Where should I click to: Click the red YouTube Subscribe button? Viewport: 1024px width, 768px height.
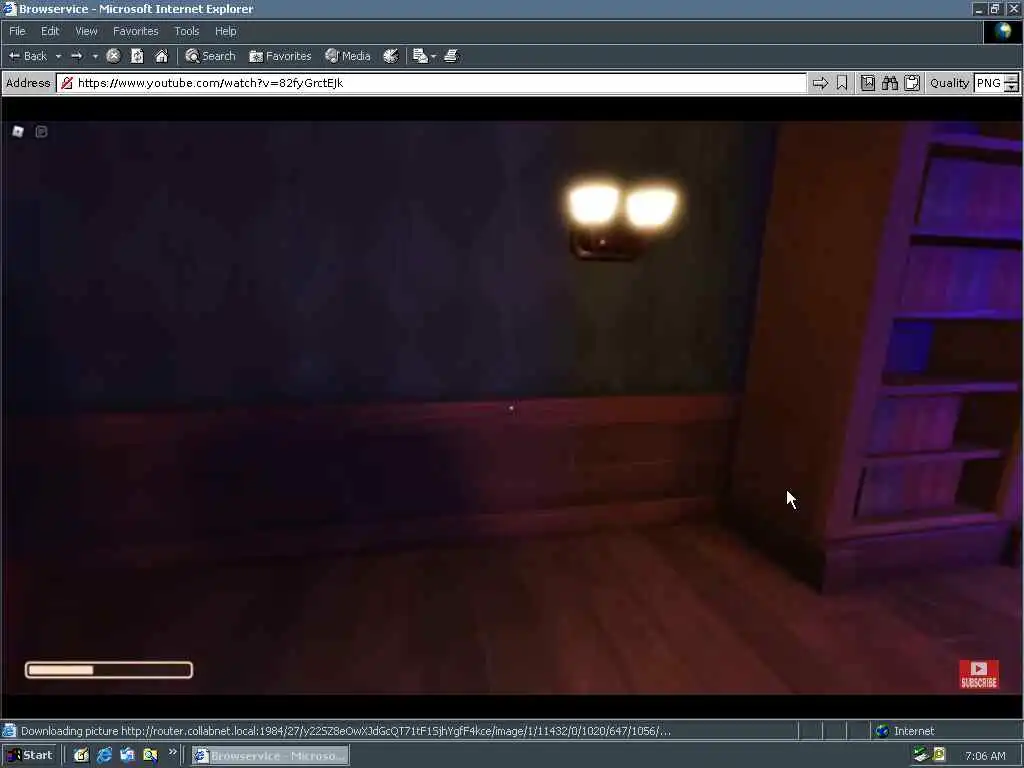pyautogui.click(x=978, y=674)
